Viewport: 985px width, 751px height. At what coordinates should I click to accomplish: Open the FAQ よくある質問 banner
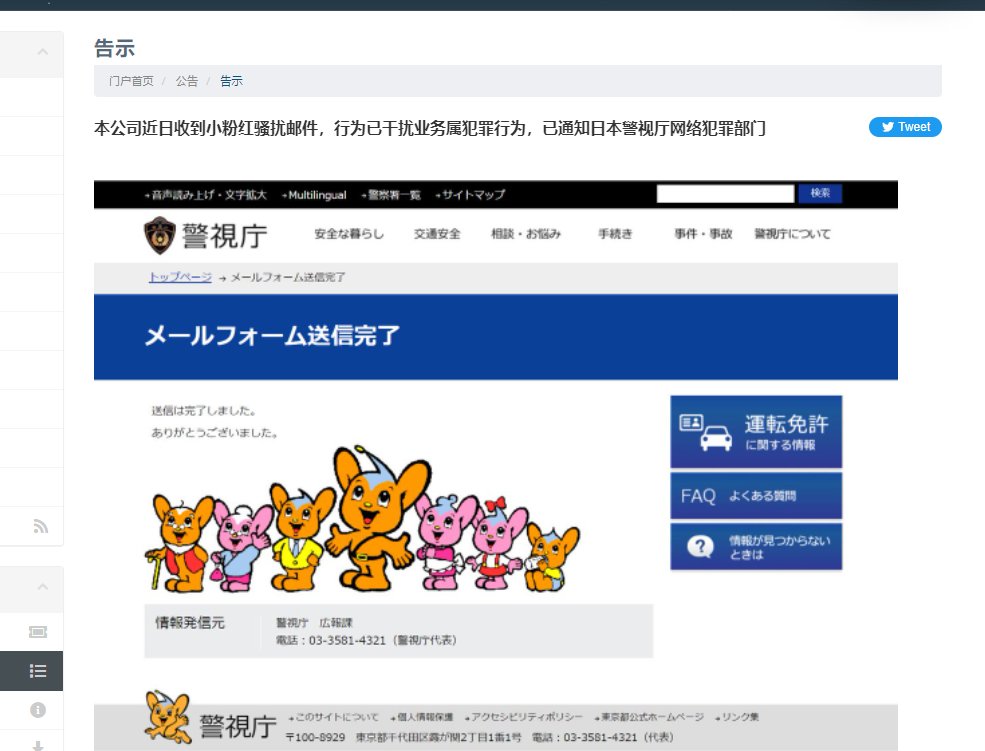(756, 496)
